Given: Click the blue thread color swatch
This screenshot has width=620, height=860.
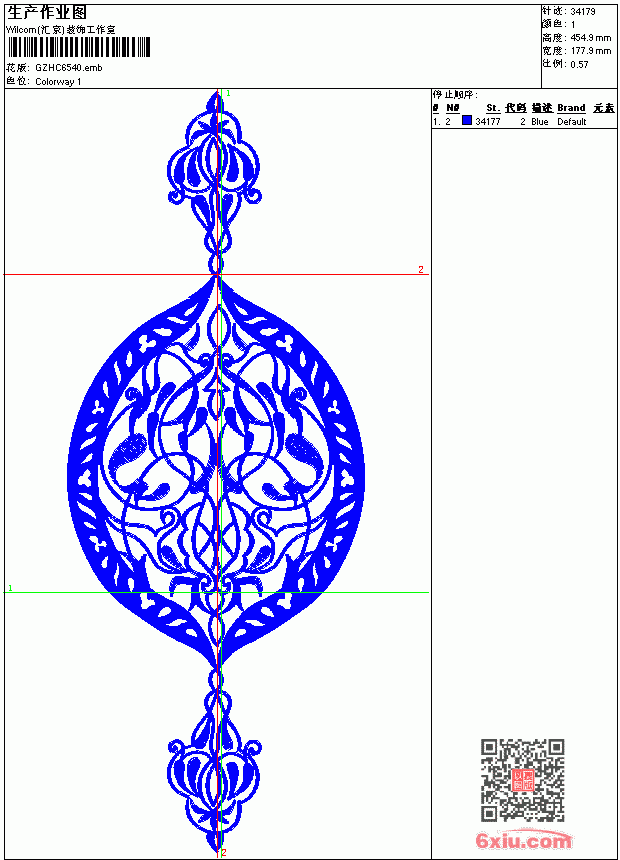Looking at the screenshot, I should click(466, 121).
